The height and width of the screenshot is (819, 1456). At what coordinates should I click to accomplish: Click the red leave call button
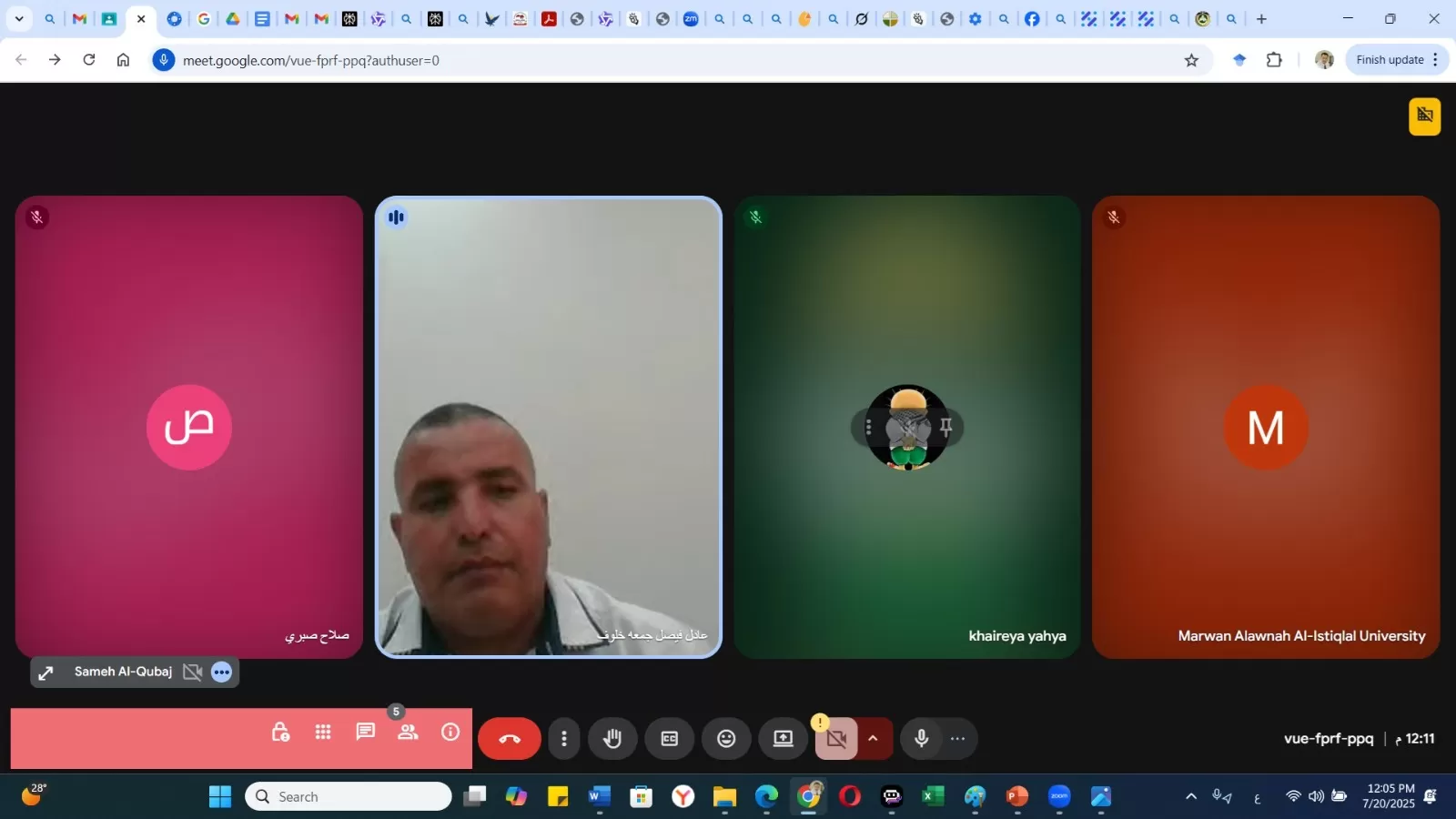coord(510,739)
